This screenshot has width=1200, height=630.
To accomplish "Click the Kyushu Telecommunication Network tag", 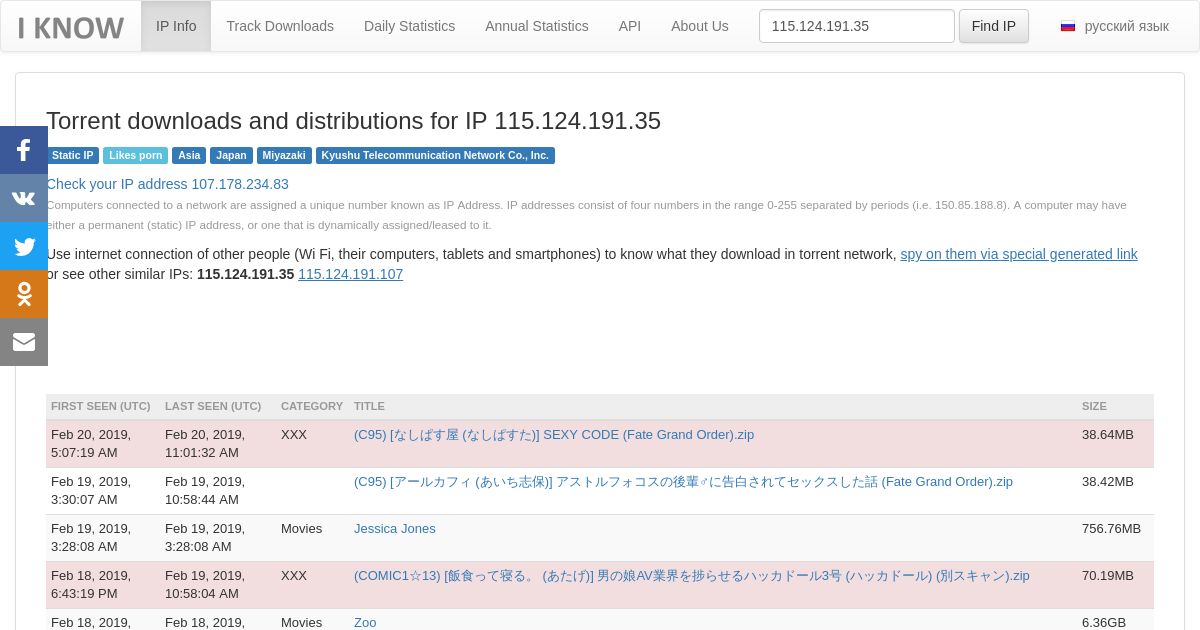I will click(x=435, y=156).
